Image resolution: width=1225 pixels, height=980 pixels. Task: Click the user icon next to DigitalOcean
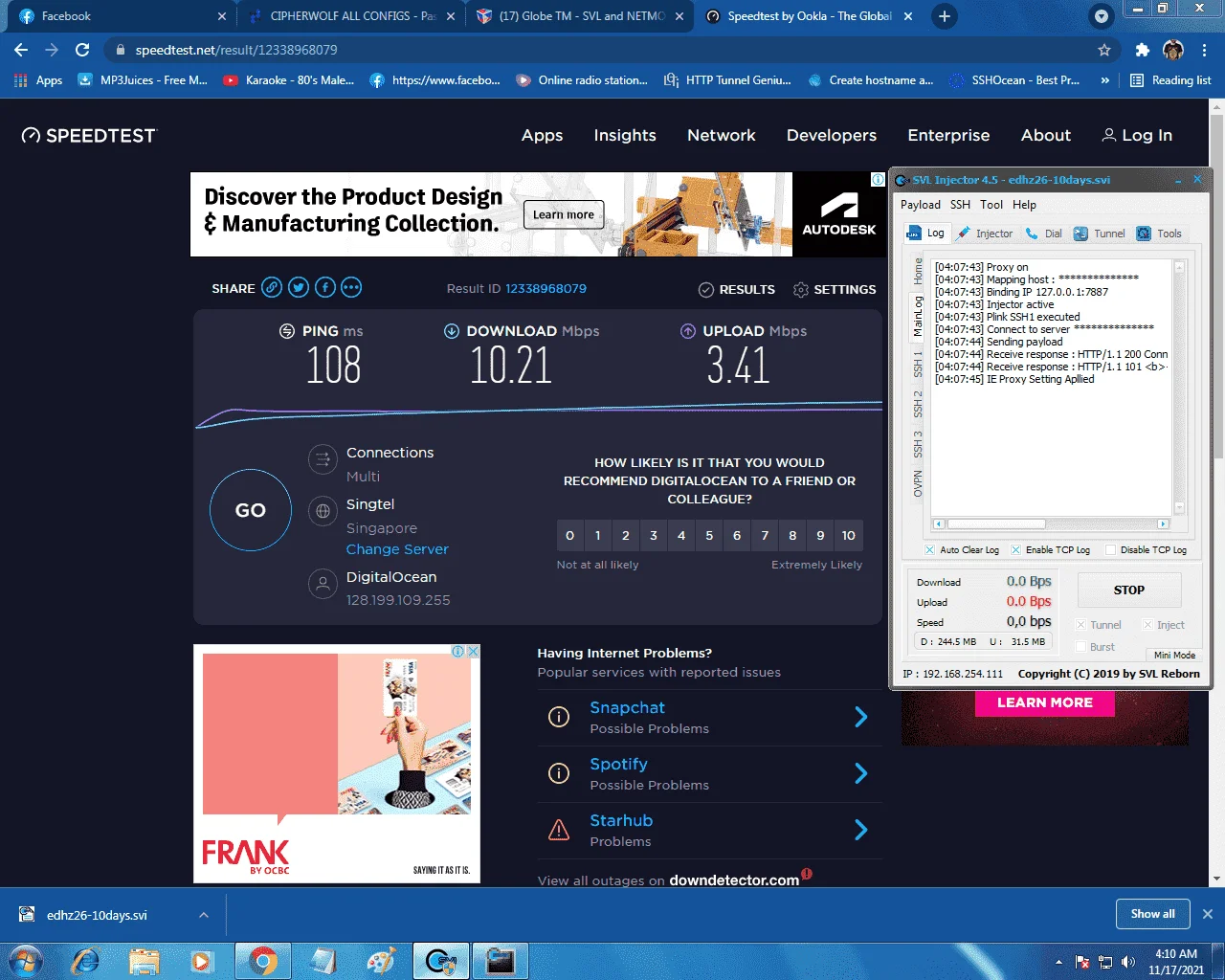click(x=323, y=583)
